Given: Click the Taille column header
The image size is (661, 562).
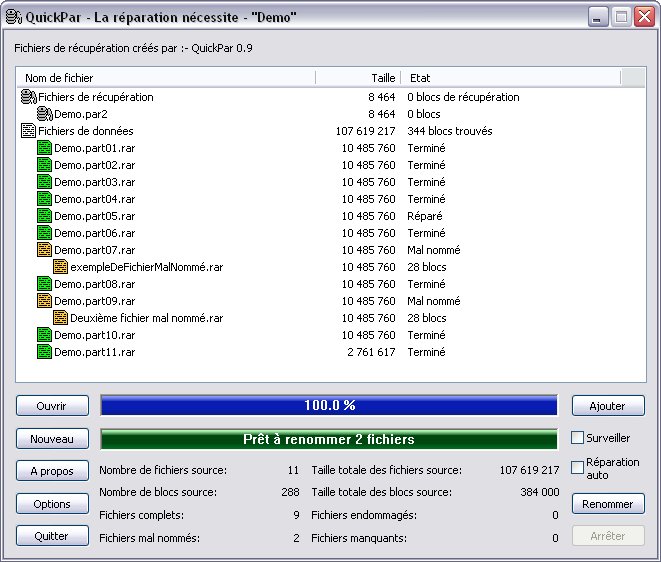Looking at the screenshot, I should (358, 78).
